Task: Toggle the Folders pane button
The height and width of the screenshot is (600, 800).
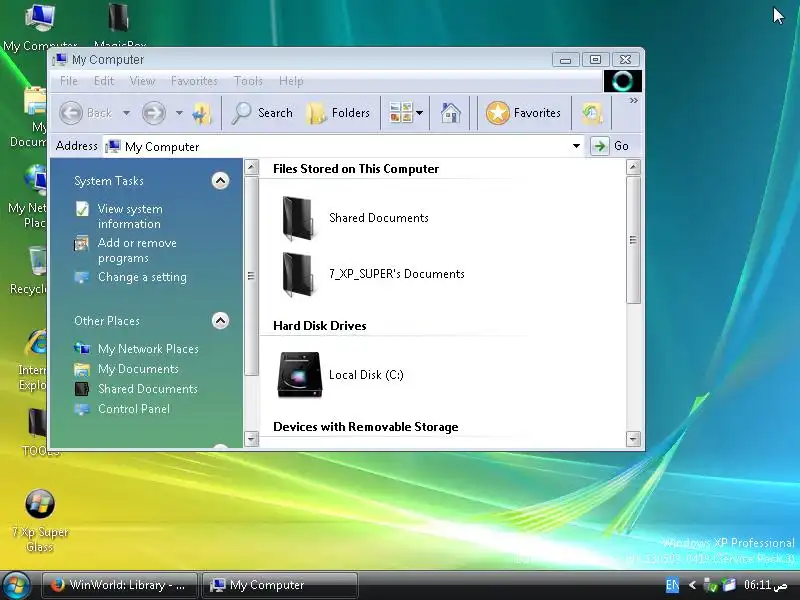Action: point(338,113)
